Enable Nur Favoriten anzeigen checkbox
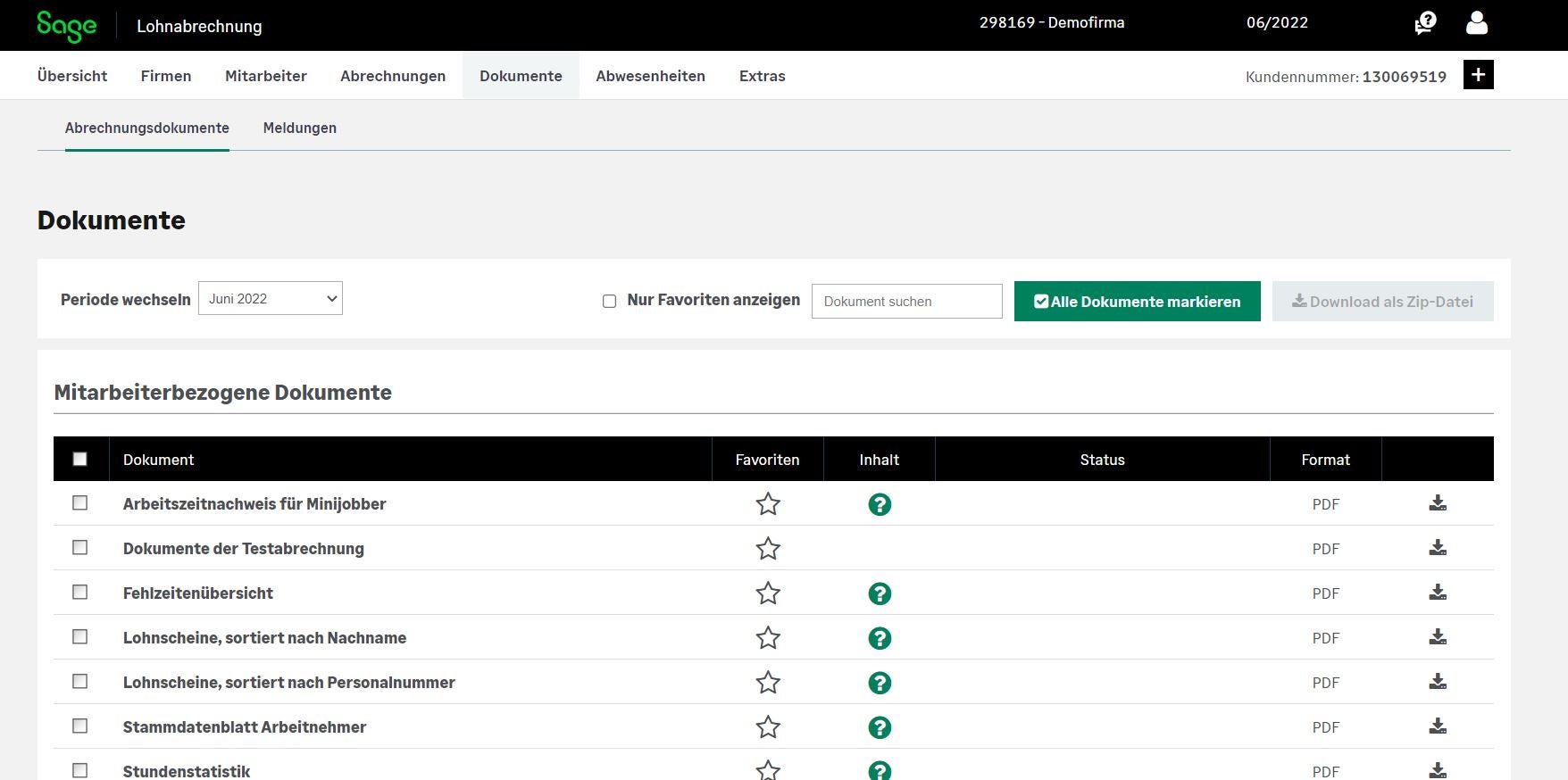1568x780 pixels. [x=609, y=302]
